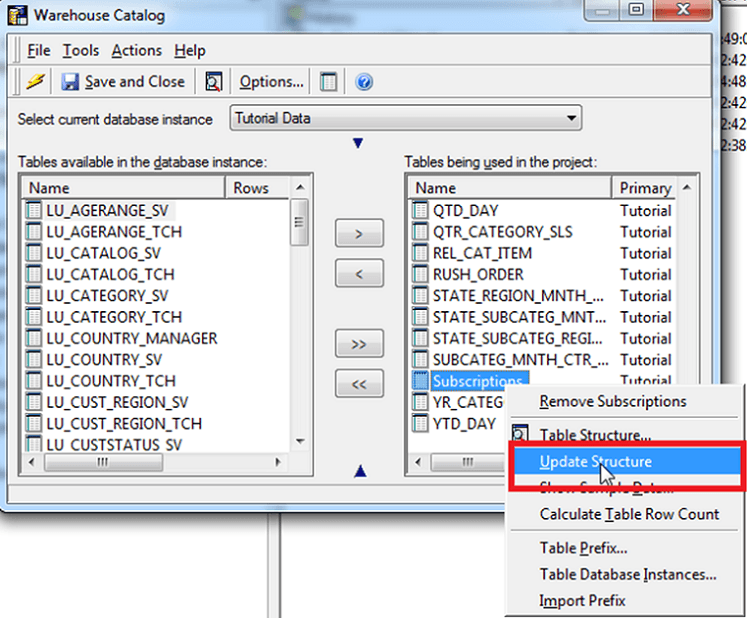Click the table icon next to QTD_DAY
Image resolution: width=747 pixels, height=618 pixels.
coord(420,211)
